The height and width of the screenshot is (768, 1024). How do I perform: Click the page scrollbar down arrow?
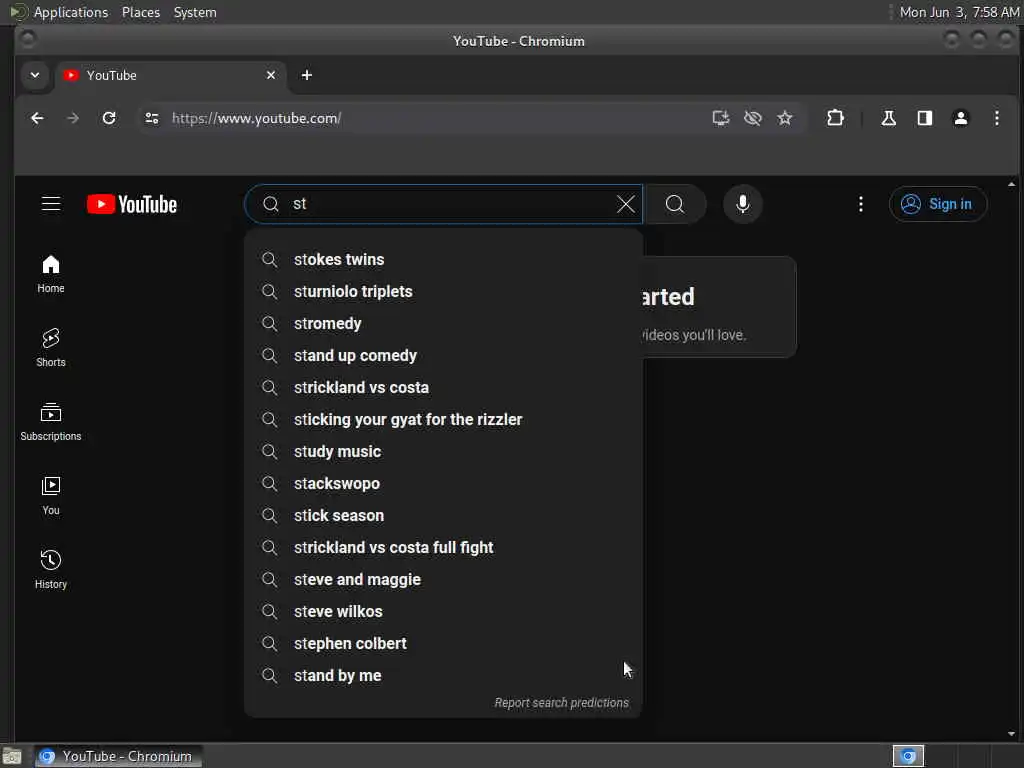pos(1012,733)
